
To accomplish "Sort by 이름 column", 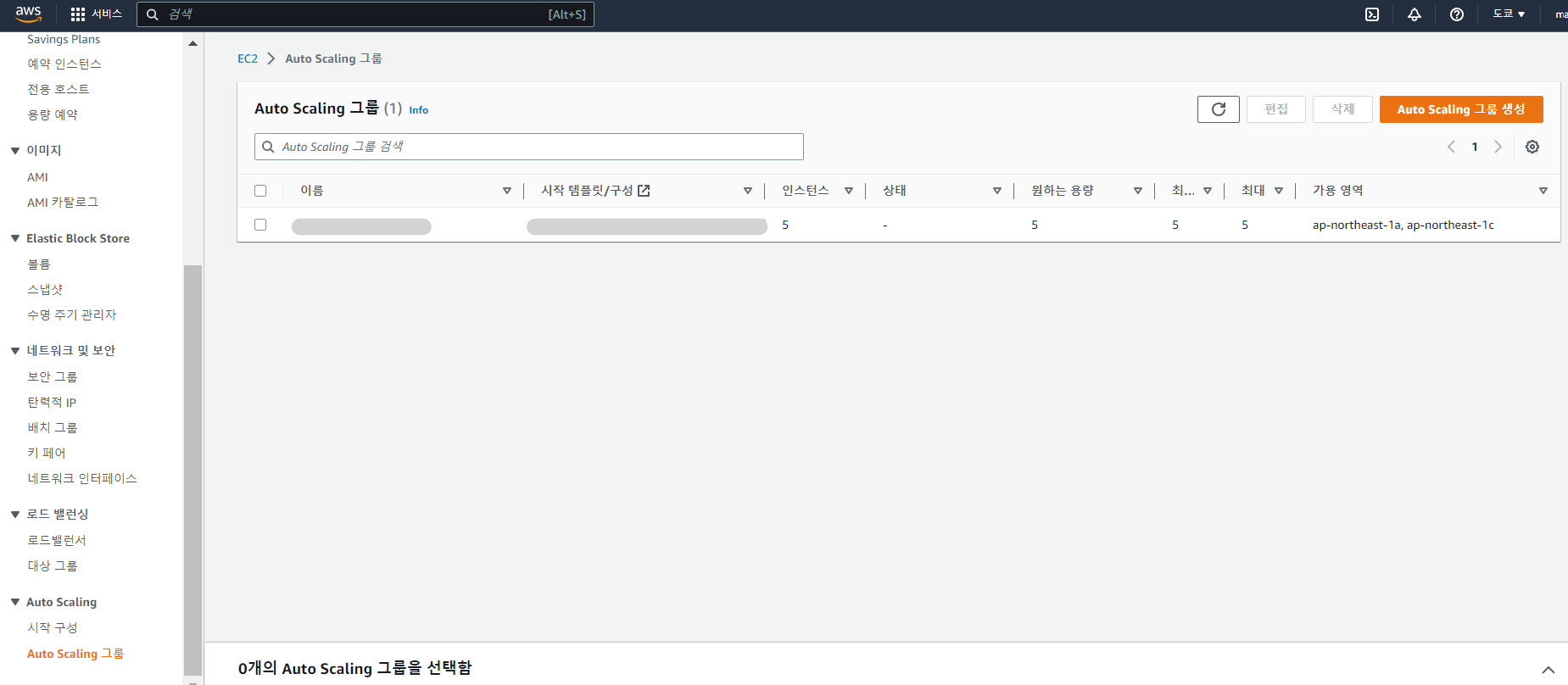I will 507,191.
